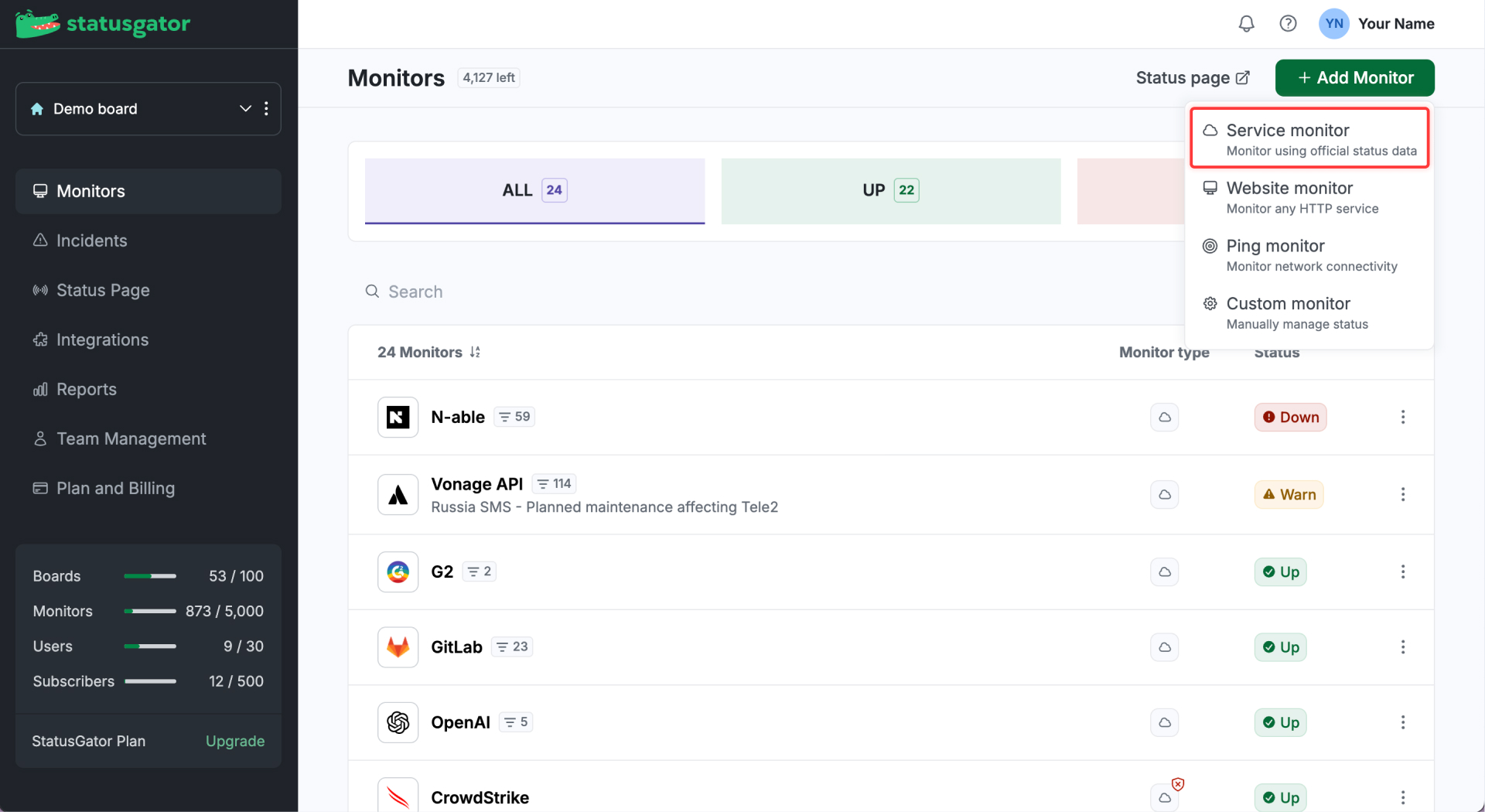Click the Monitors usage progress bar
The height and width of the screenshot is (812, 1485).
point(150,611)
